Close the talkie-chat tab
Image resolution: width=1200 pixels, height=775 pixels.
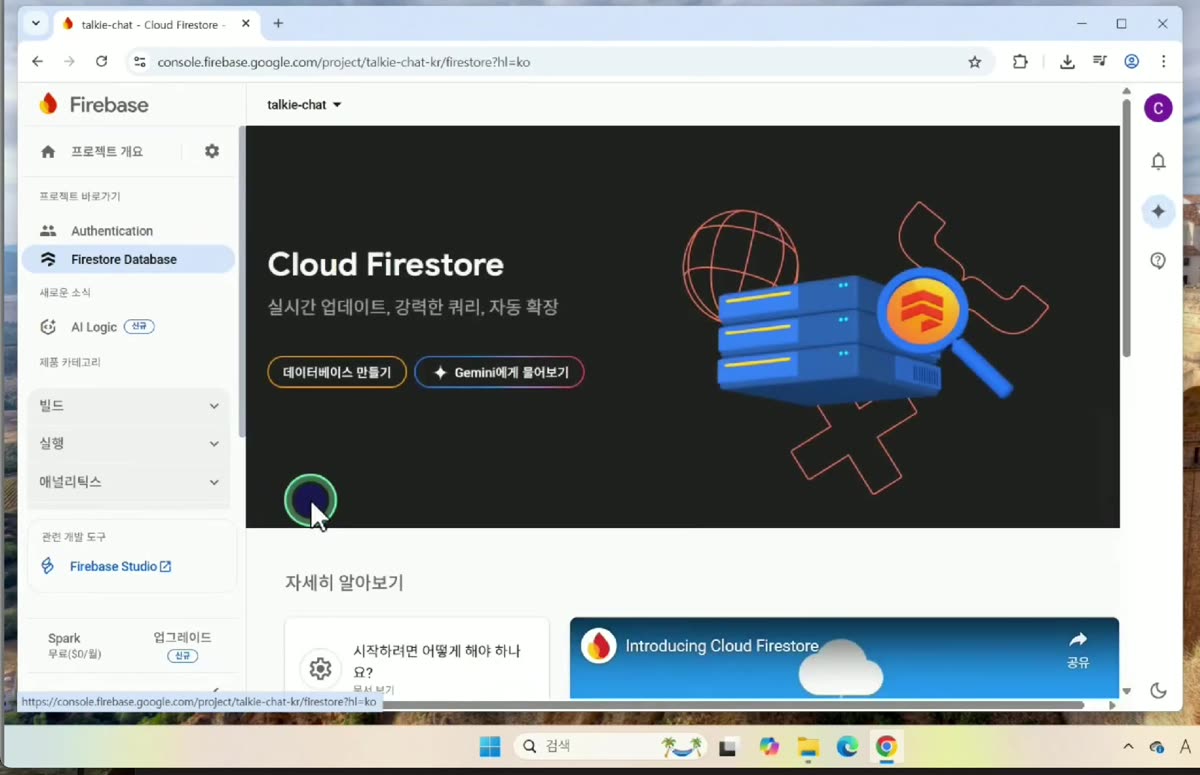[x=245, y=23]
